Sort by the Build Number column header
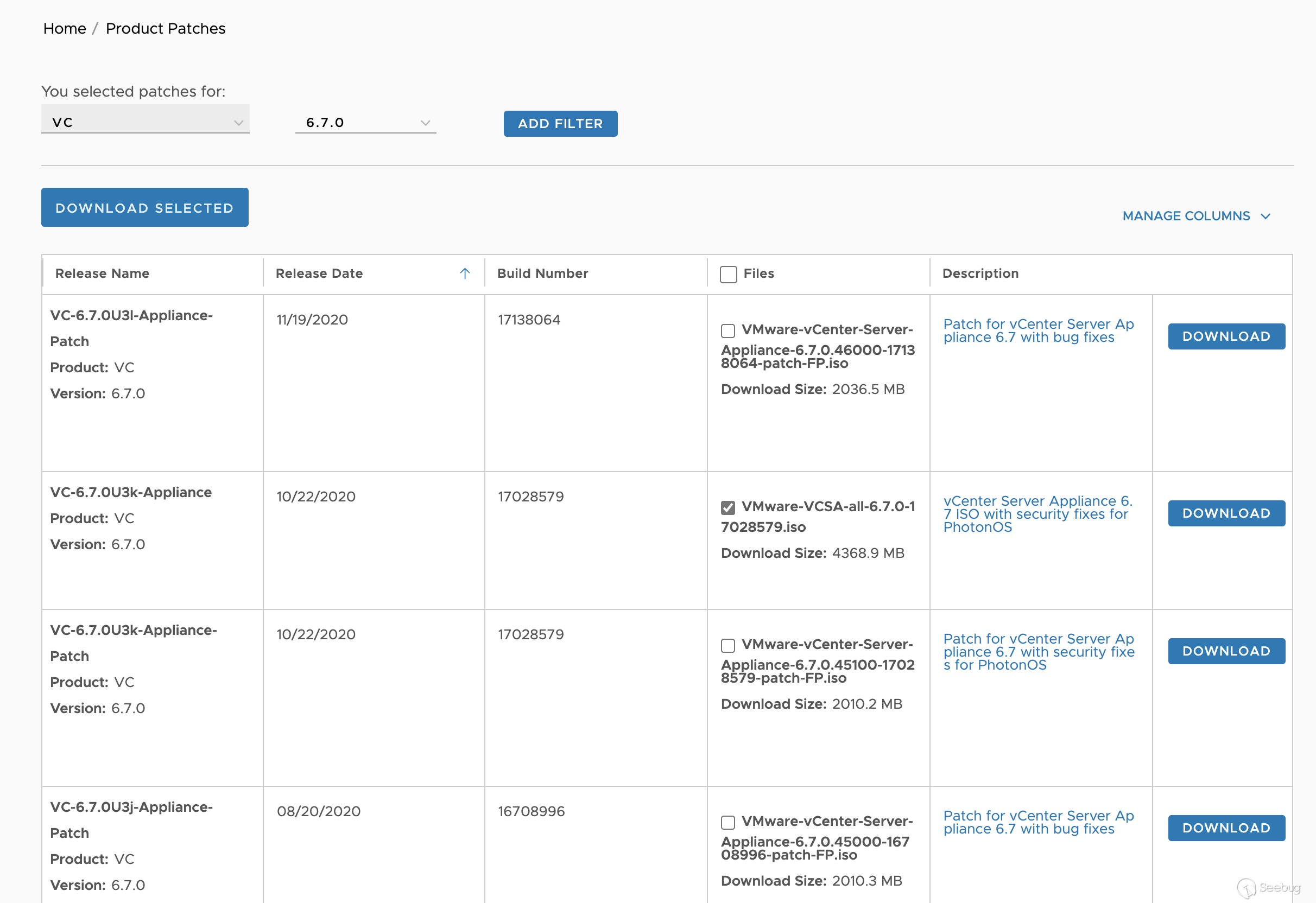The width and height of the screenshot is (1316, 903). 542,274
